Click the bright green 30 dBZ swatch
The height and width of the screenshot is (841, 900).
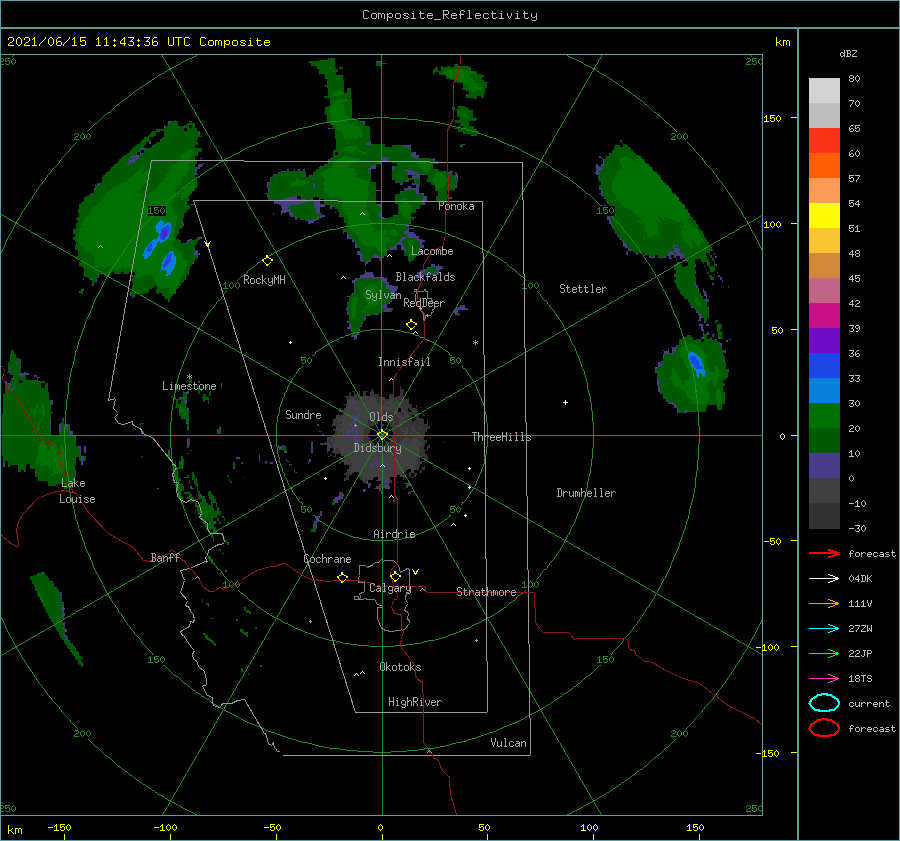(824, 416)
